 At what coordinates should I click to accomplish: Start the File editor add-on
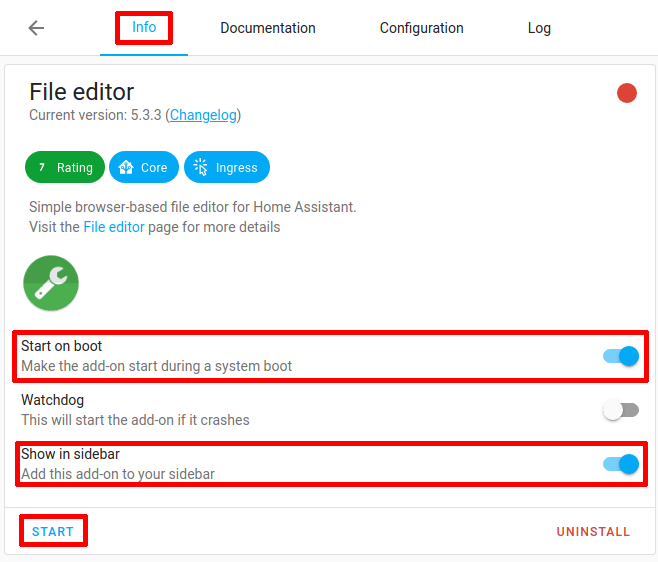[x=53, y=531]
